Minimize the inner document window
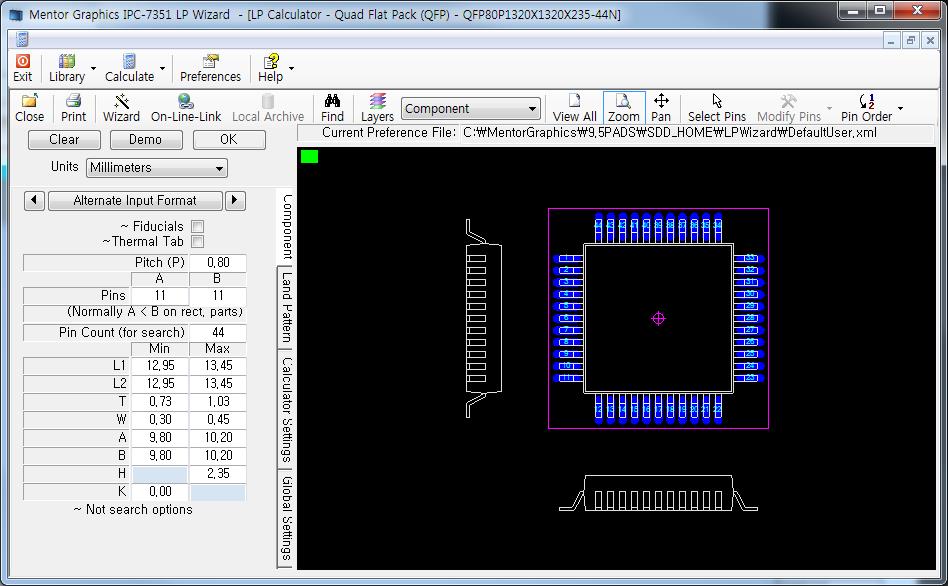Screen dimensions: 948x586 891,41
